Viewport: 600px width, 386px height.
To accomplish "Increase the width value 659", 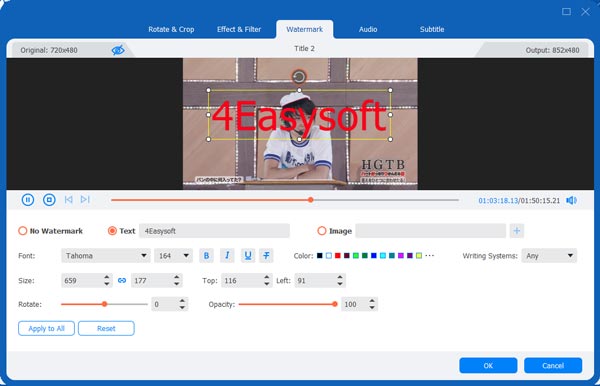I will (107, 277).
